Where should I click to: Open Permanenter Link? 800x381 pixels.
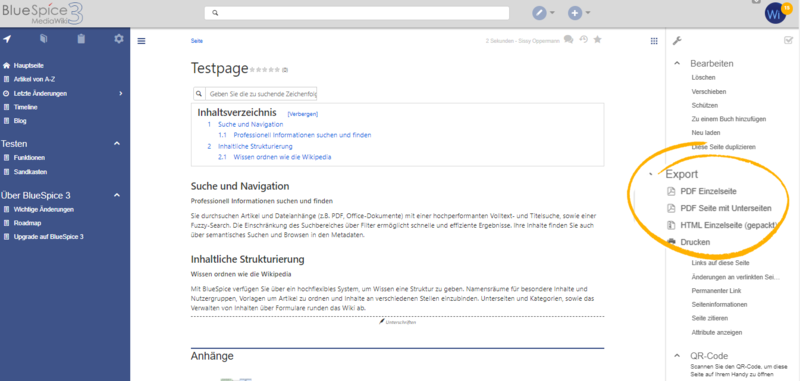[716, 291]
